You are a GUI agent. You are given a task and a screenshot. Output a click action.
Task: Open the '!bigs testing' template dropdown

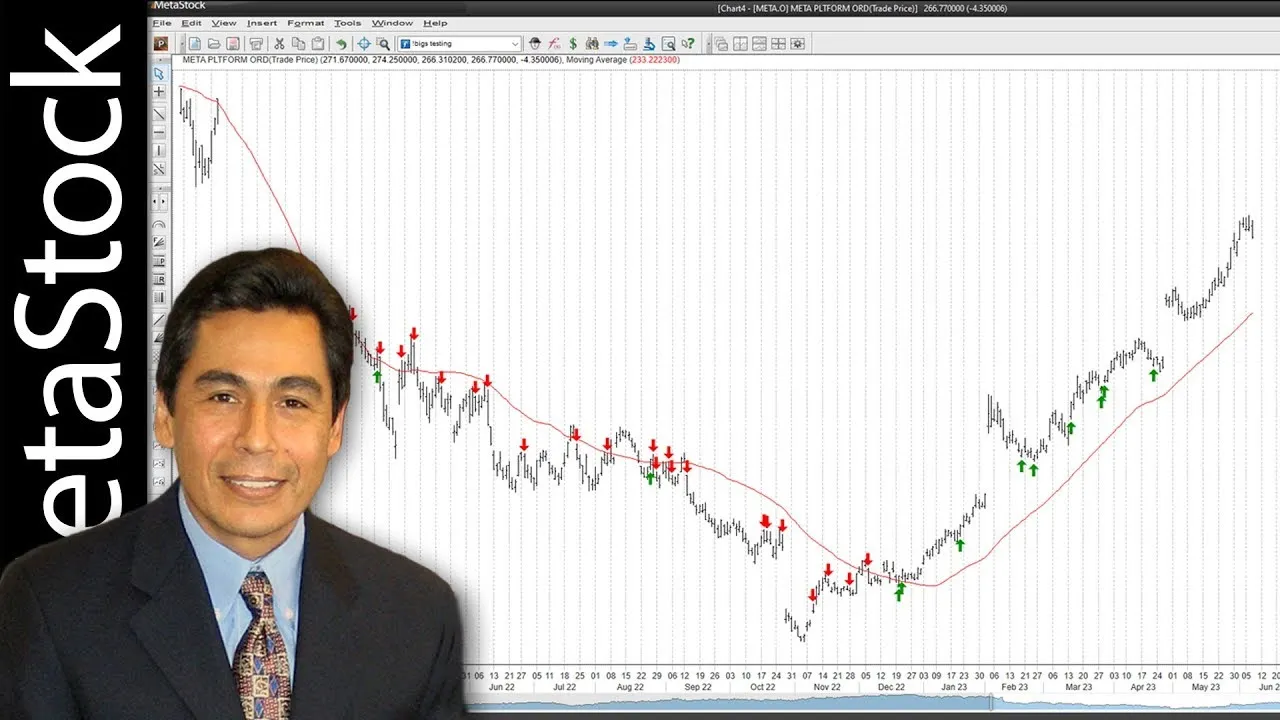[459, 44]
